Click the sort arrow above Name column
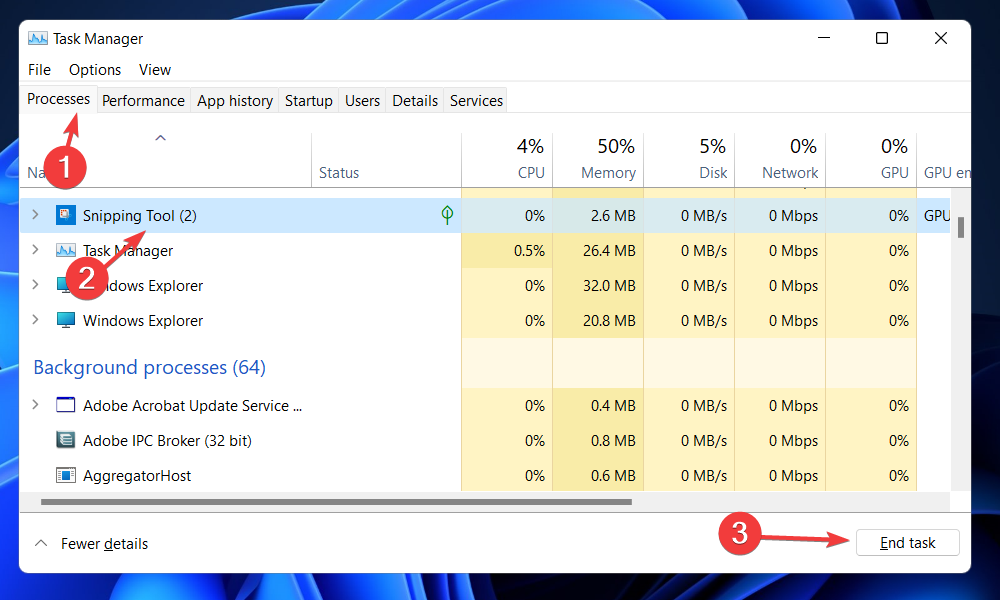The height and width of the screenshot is (600, 1000). point(161,138)
